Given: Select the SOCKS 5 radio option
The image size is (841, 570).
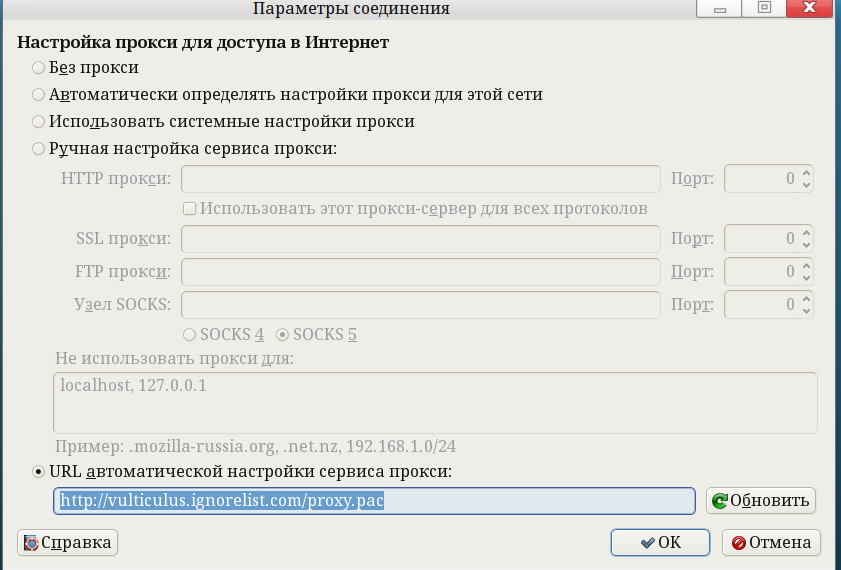Looking at the screenshot, I should coord(282,334).
